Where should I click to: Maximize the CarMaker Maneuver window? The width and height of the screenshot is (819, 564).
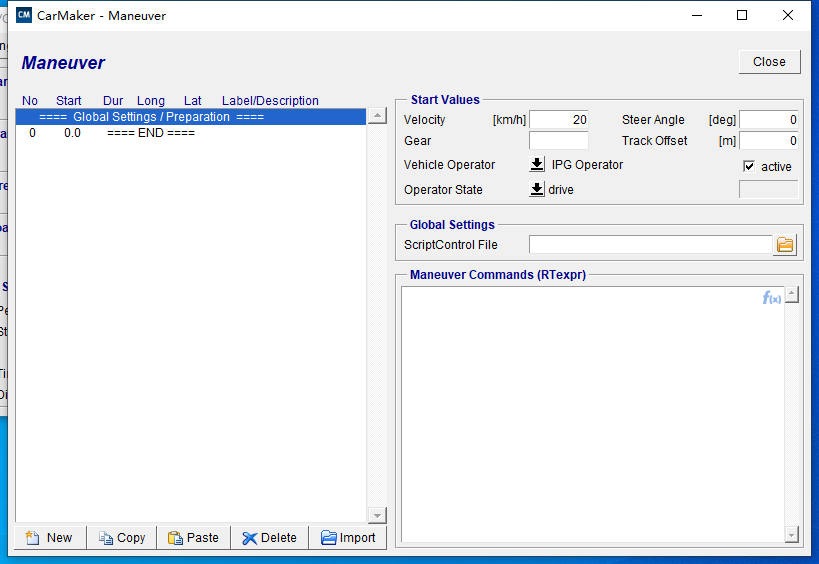coord(742,15)
